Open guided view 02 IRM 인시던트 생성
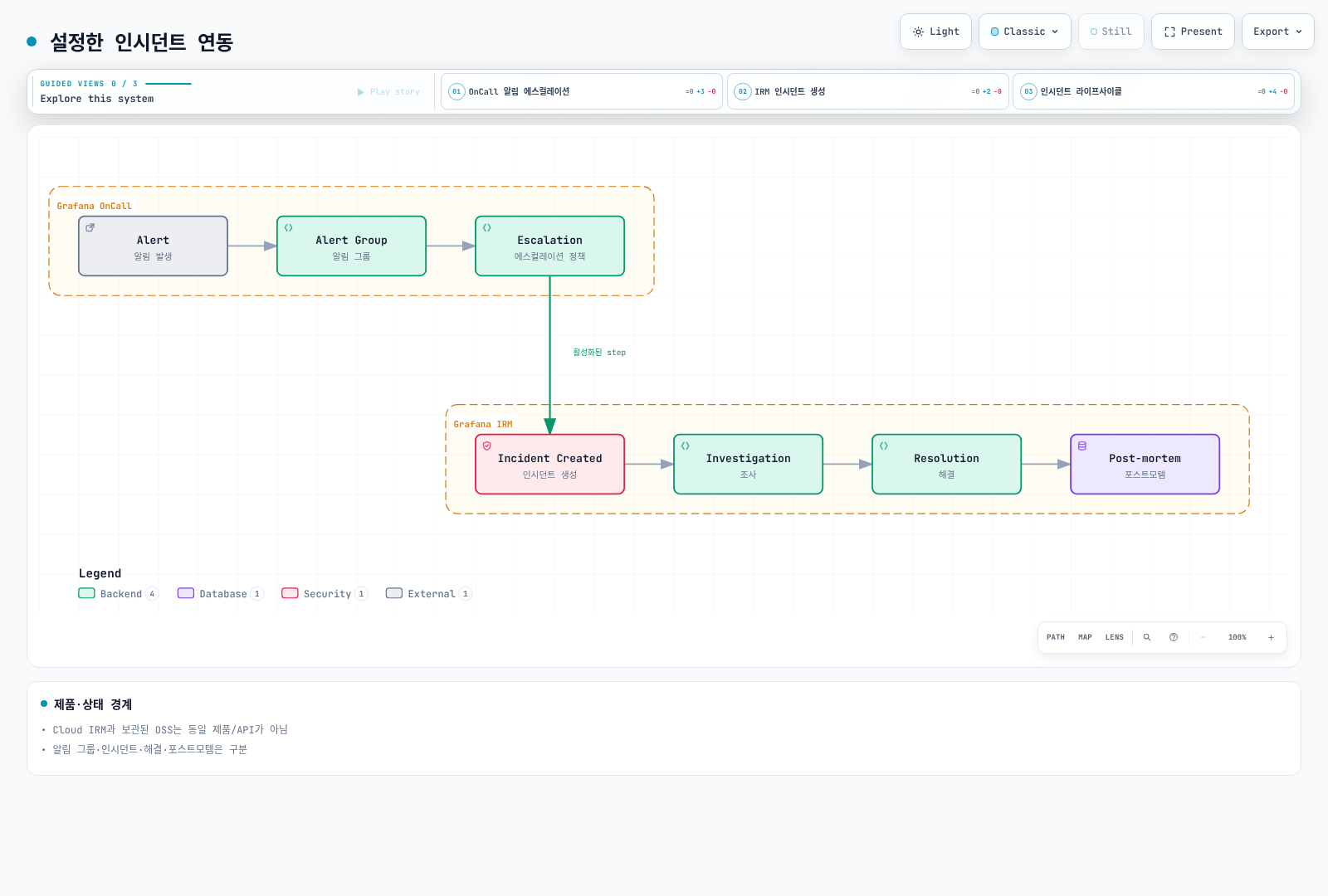 pyautogui.click(x=868, y=91)
